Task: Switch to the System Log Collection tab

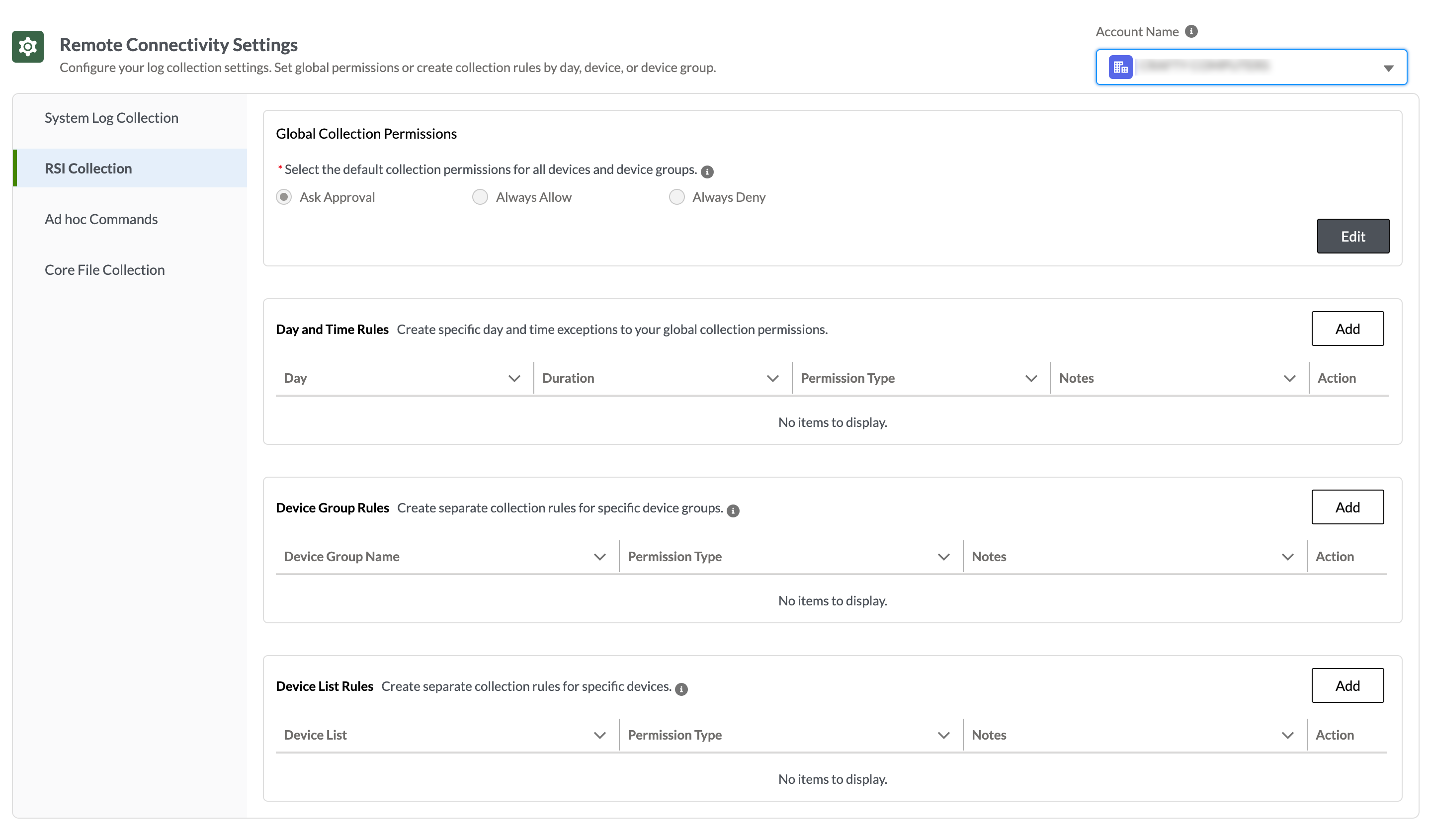Action: [x=111, y=117]
